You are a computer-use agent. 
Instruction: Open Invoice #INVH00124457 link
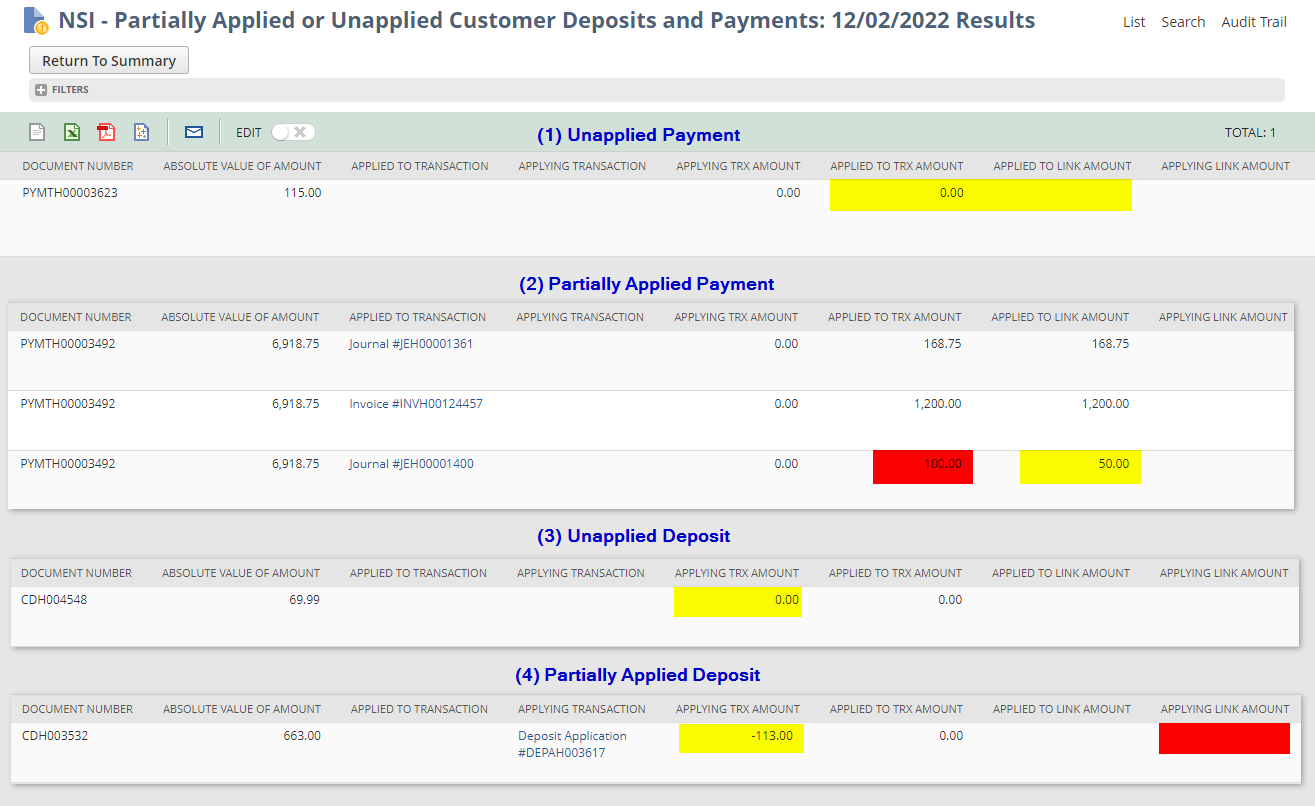point(416,404)
